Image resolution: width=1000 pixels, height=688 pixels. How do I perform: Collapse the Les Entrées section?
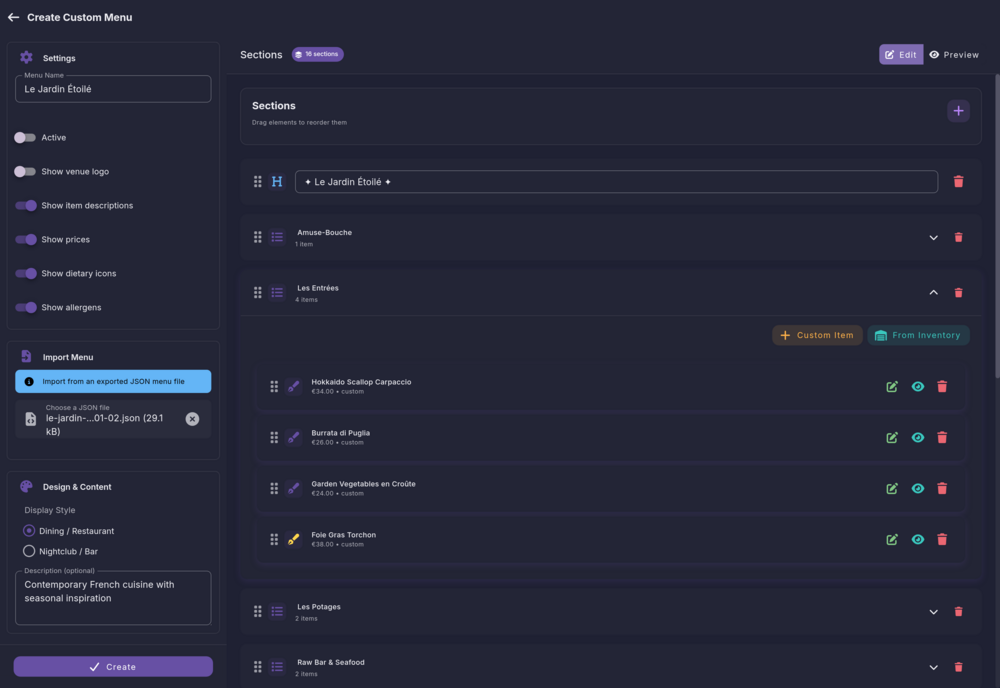pyautogui.click(x=933, y=292)
